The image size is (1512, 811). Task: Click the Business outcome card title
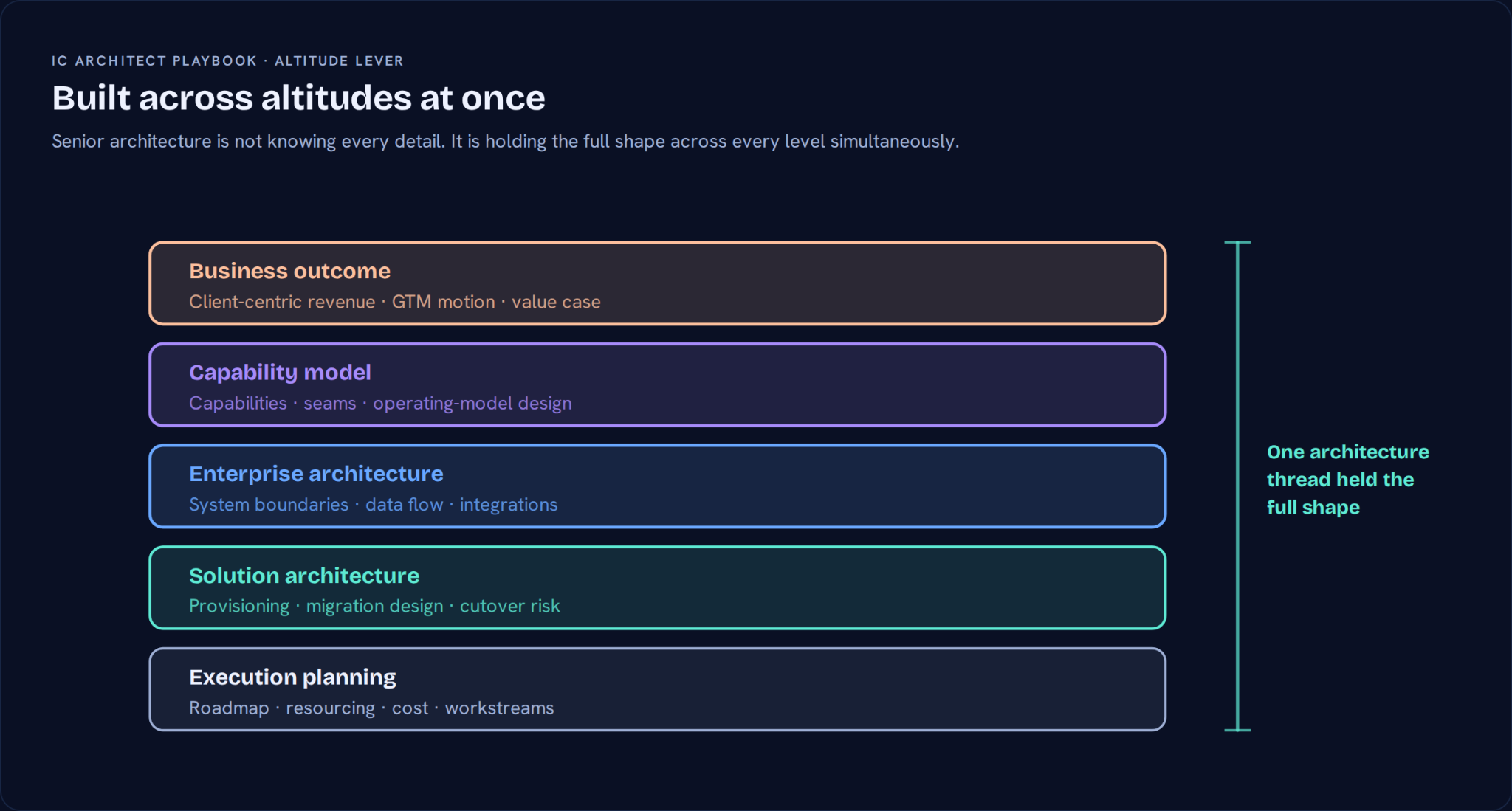(289, 271)
